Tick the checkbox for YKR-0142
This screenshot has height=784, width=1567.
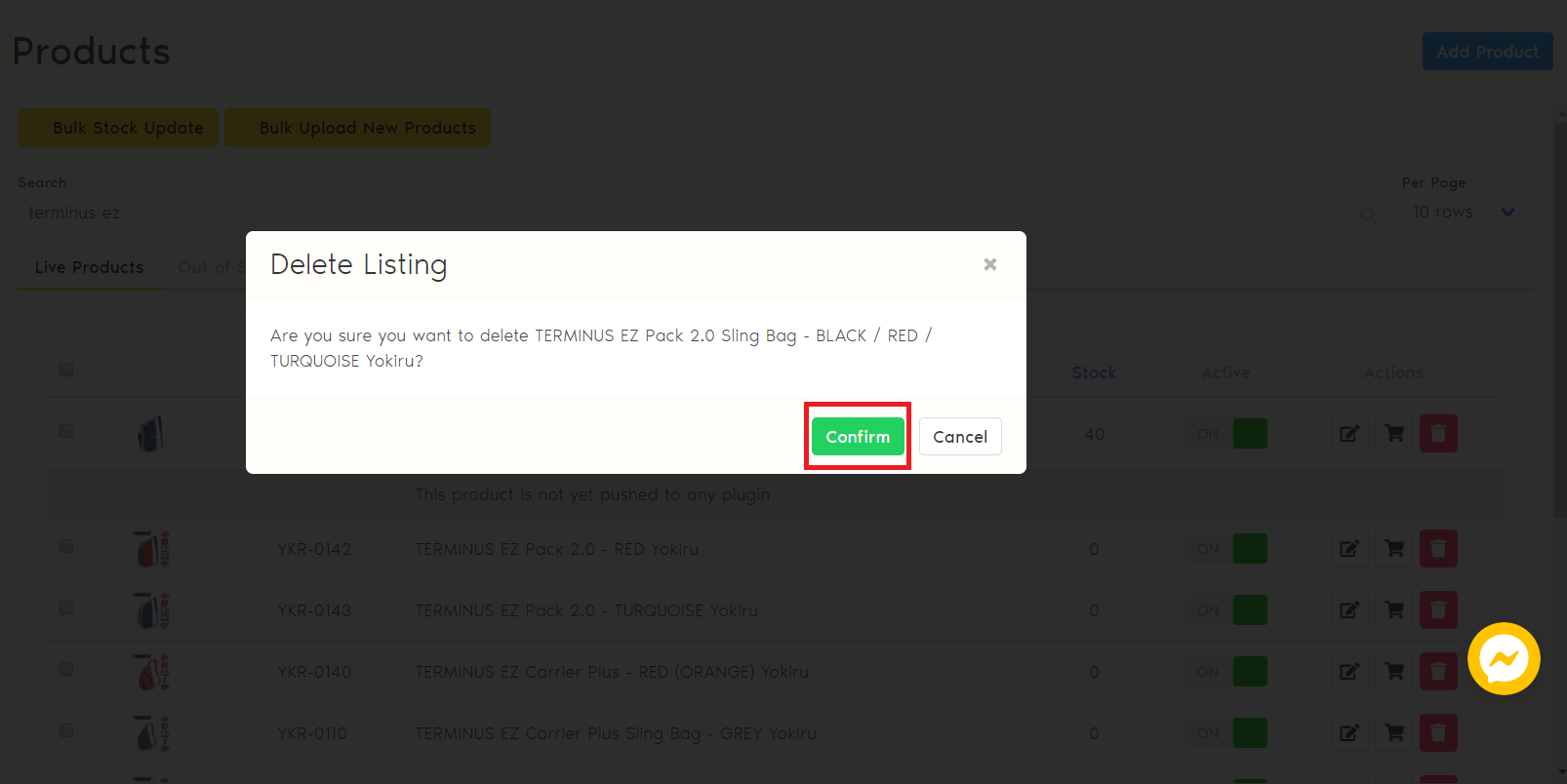66,546
